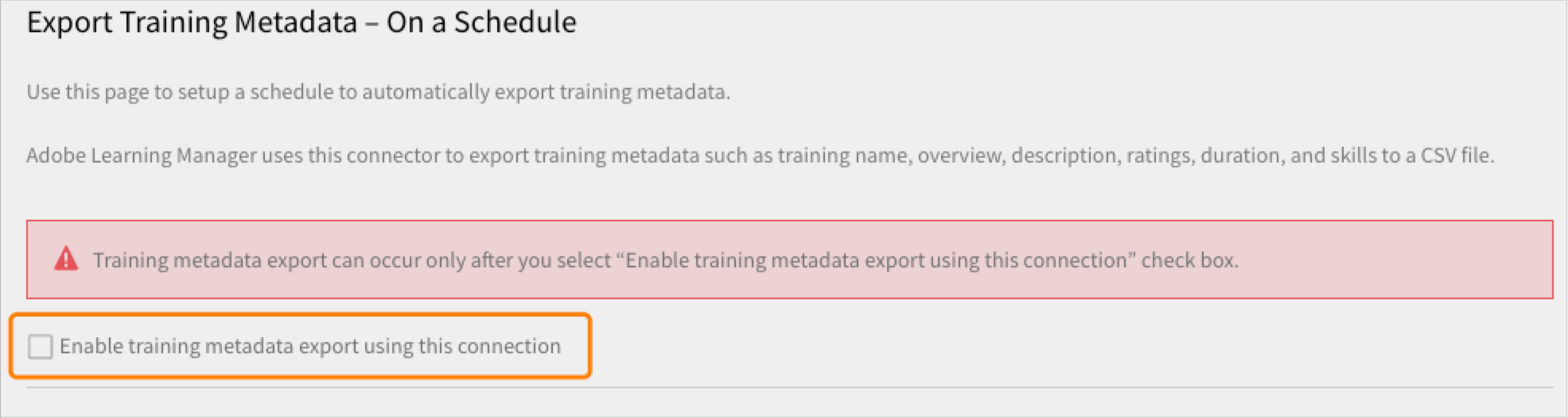Image resolution: width=1568 pixels, height=418 pixels.
Task: Click the 'Export Training Metadata' page heading
Action: 192,22
